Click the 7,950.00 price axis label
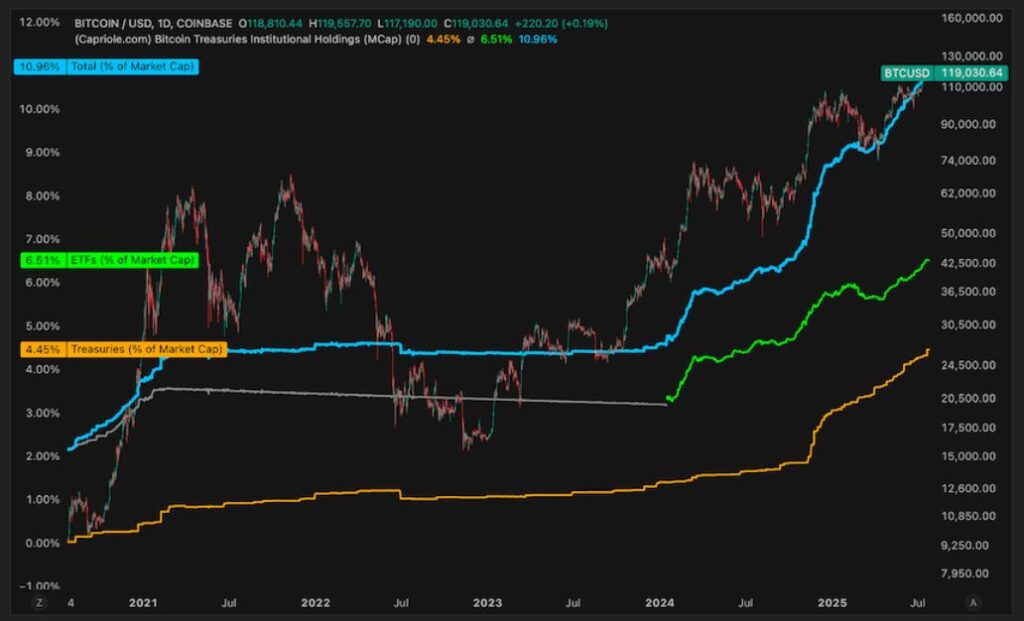Viewport: 1024px width, 621px height. [x=968, y=574]
